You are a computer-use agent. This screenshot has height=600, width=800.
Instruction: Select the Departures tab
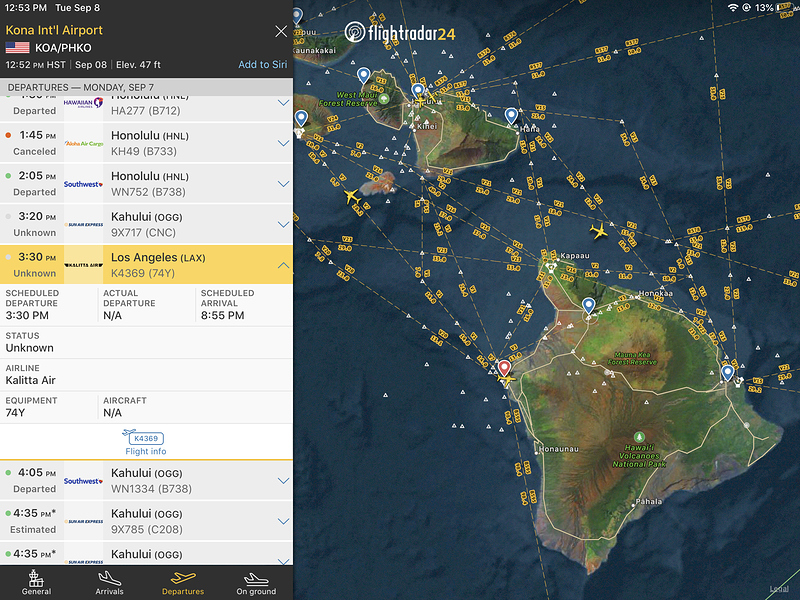pyautogui.click(x=183, y=583)
